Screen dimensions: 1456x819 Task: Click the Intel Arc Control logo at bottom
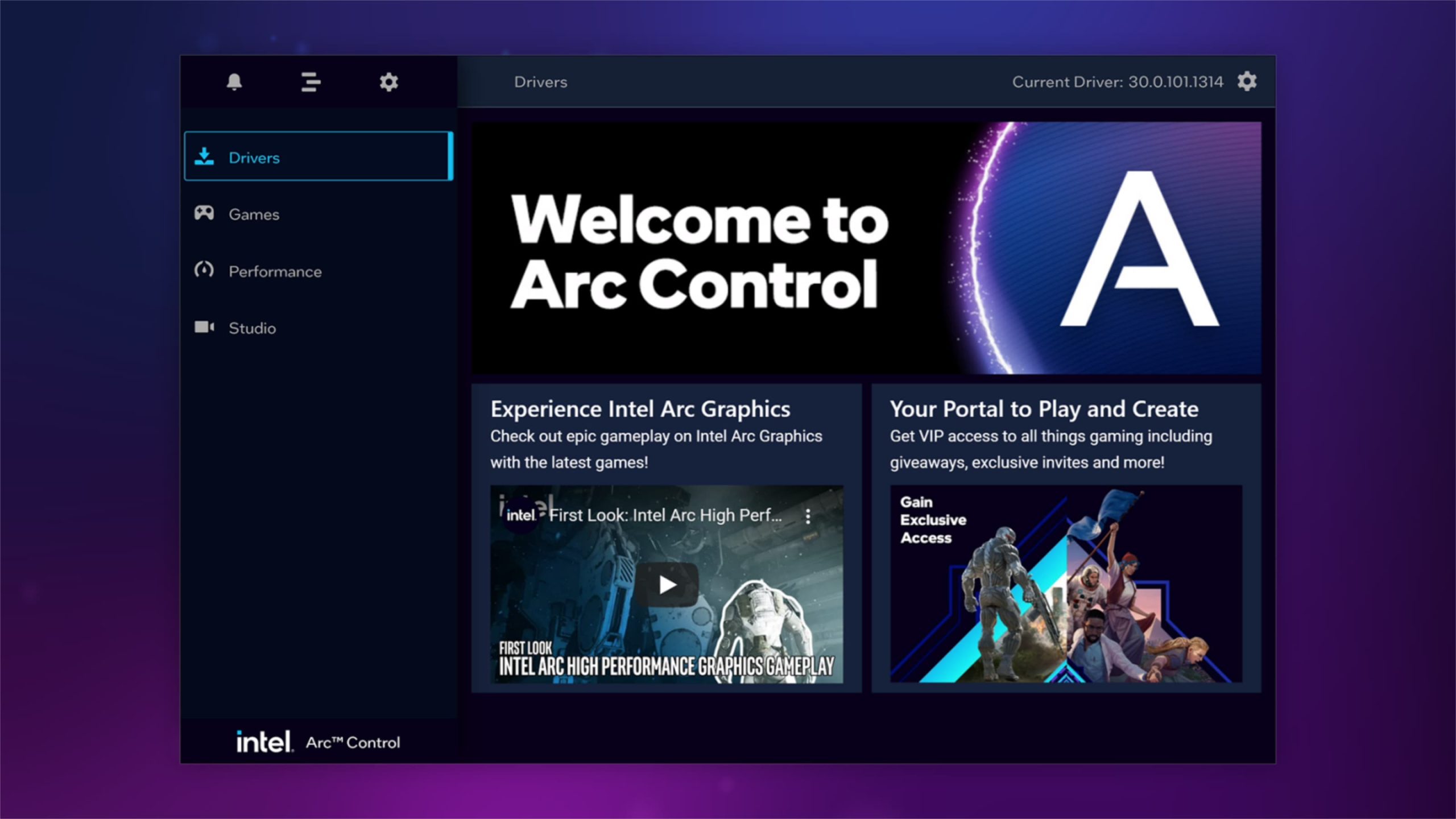tap(318, 742)
